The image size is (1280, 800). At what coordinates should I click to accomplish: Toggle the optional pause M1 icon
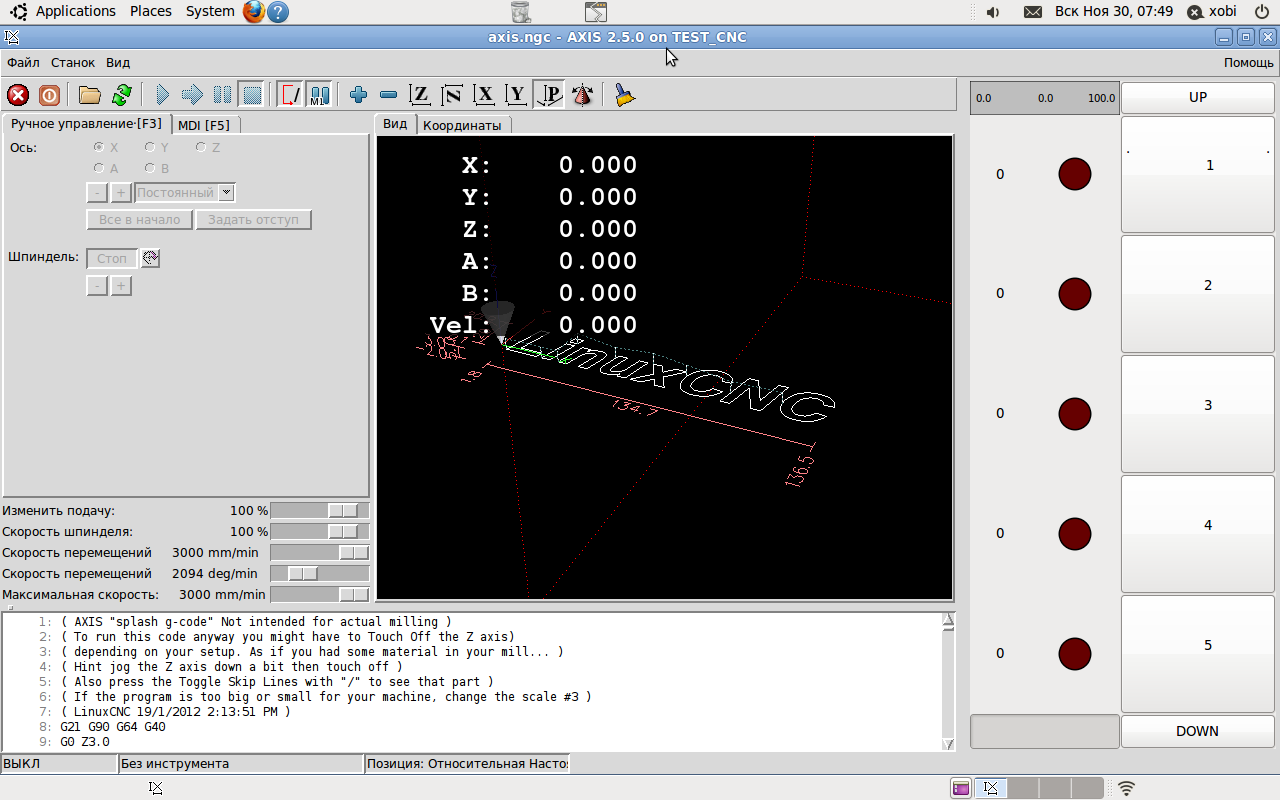click(x=319, y=95)
